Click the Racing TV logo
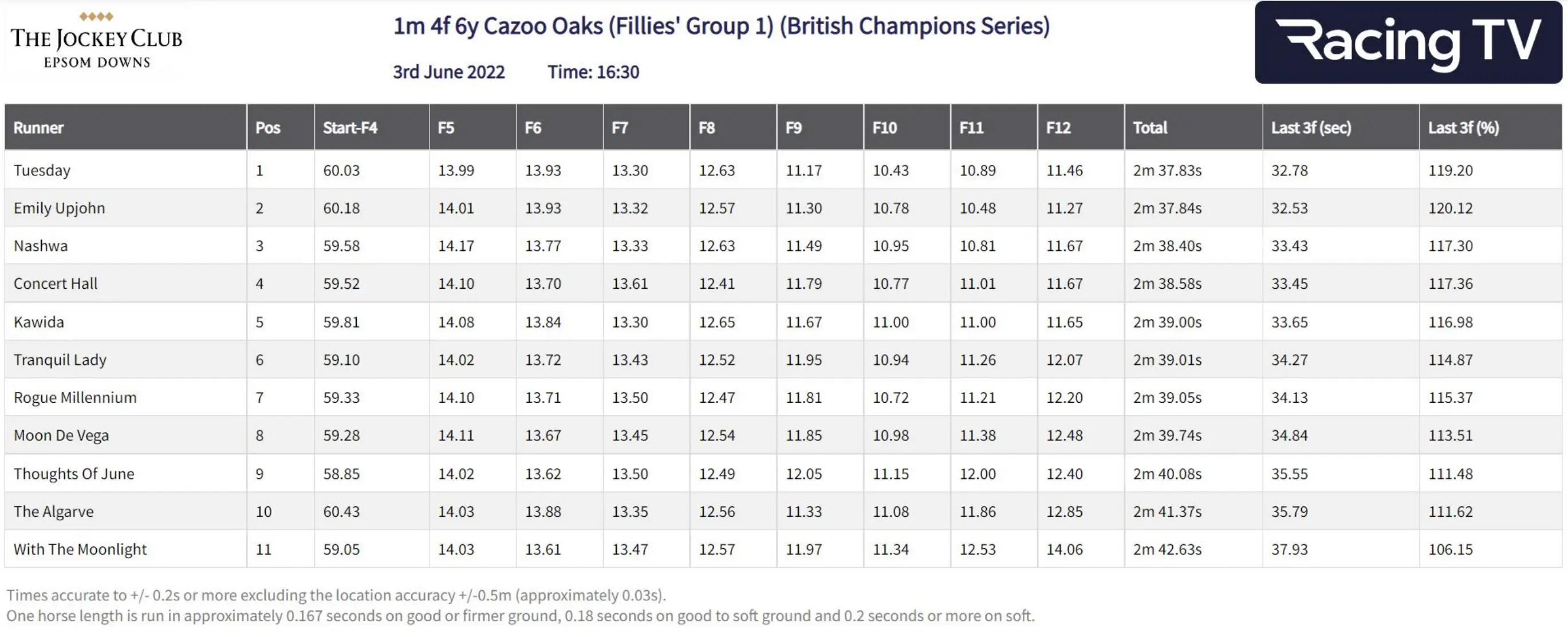This screenshot has height=637, width=1568. tap(1407, 42)
